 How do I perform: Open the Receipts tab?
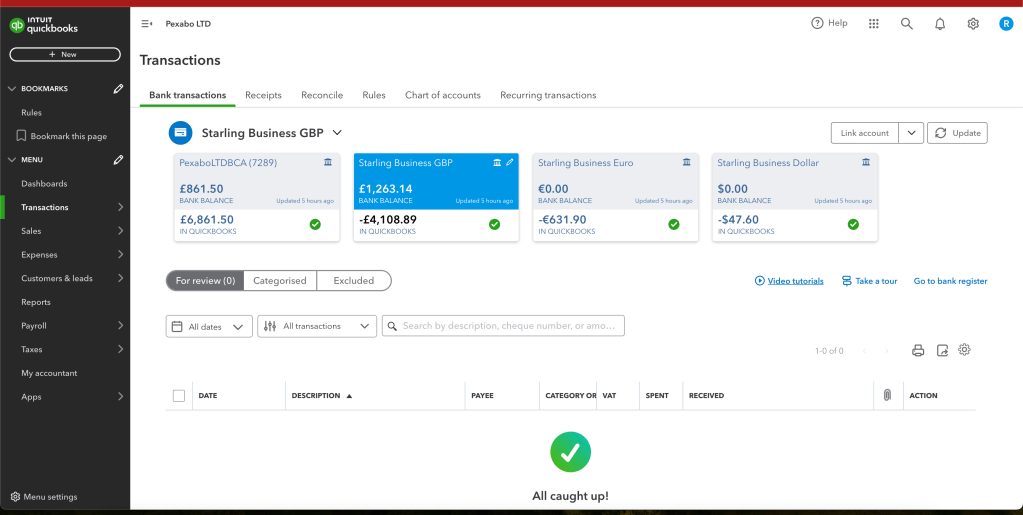[x=264, y=95]
